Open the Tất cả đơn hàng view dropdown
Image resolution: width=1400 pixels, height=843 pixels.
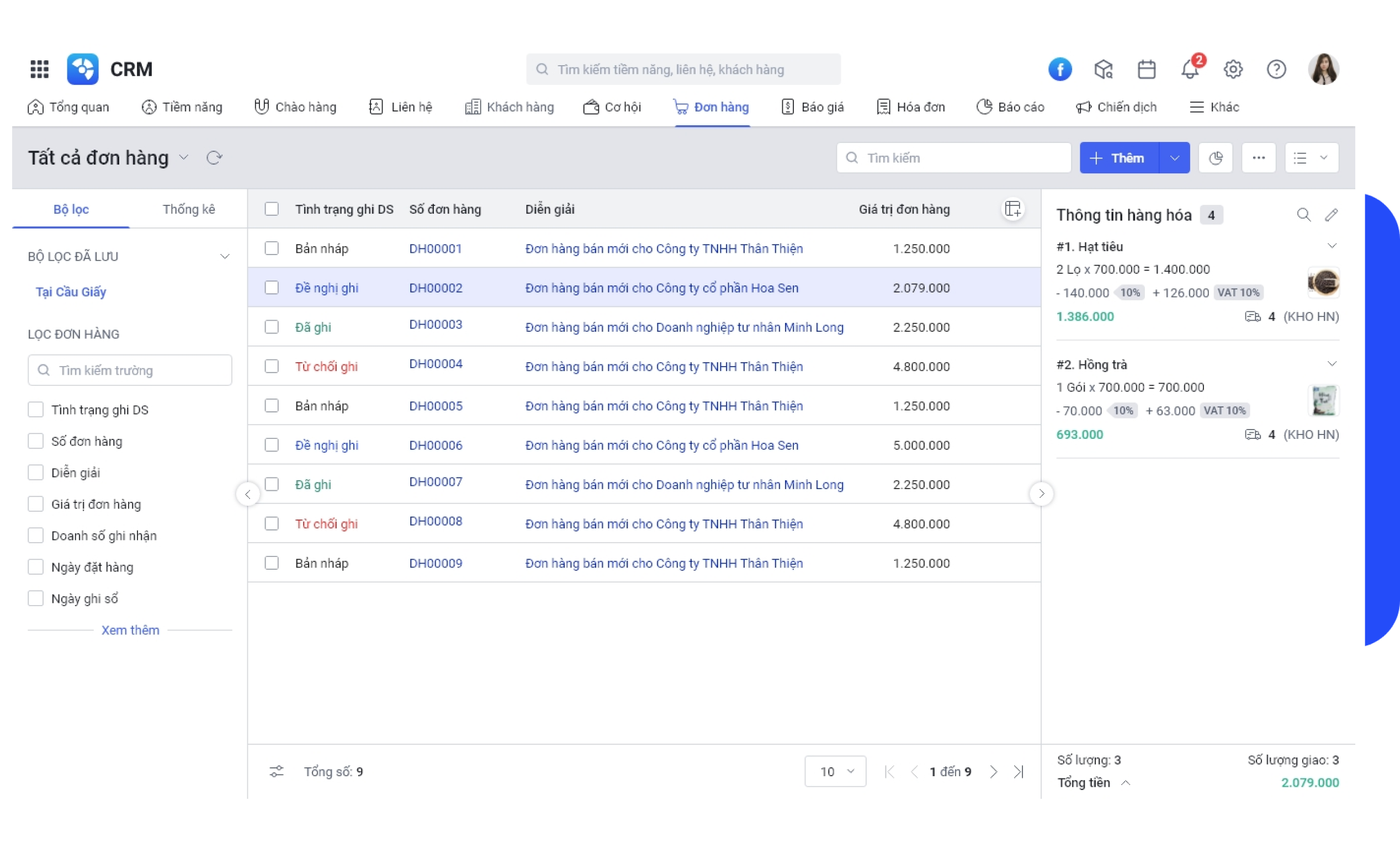[183, 157]
